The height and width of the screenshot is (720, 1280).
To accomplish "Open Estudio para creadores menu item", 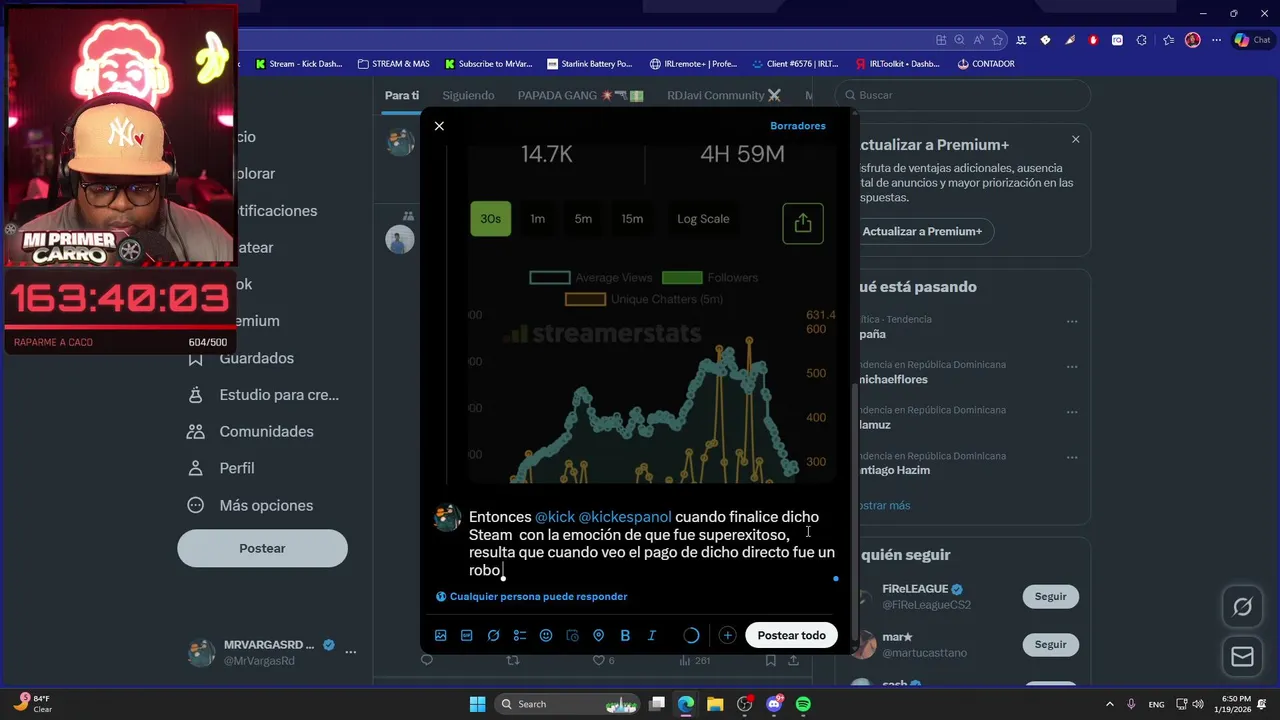I will tap(264, 395).
